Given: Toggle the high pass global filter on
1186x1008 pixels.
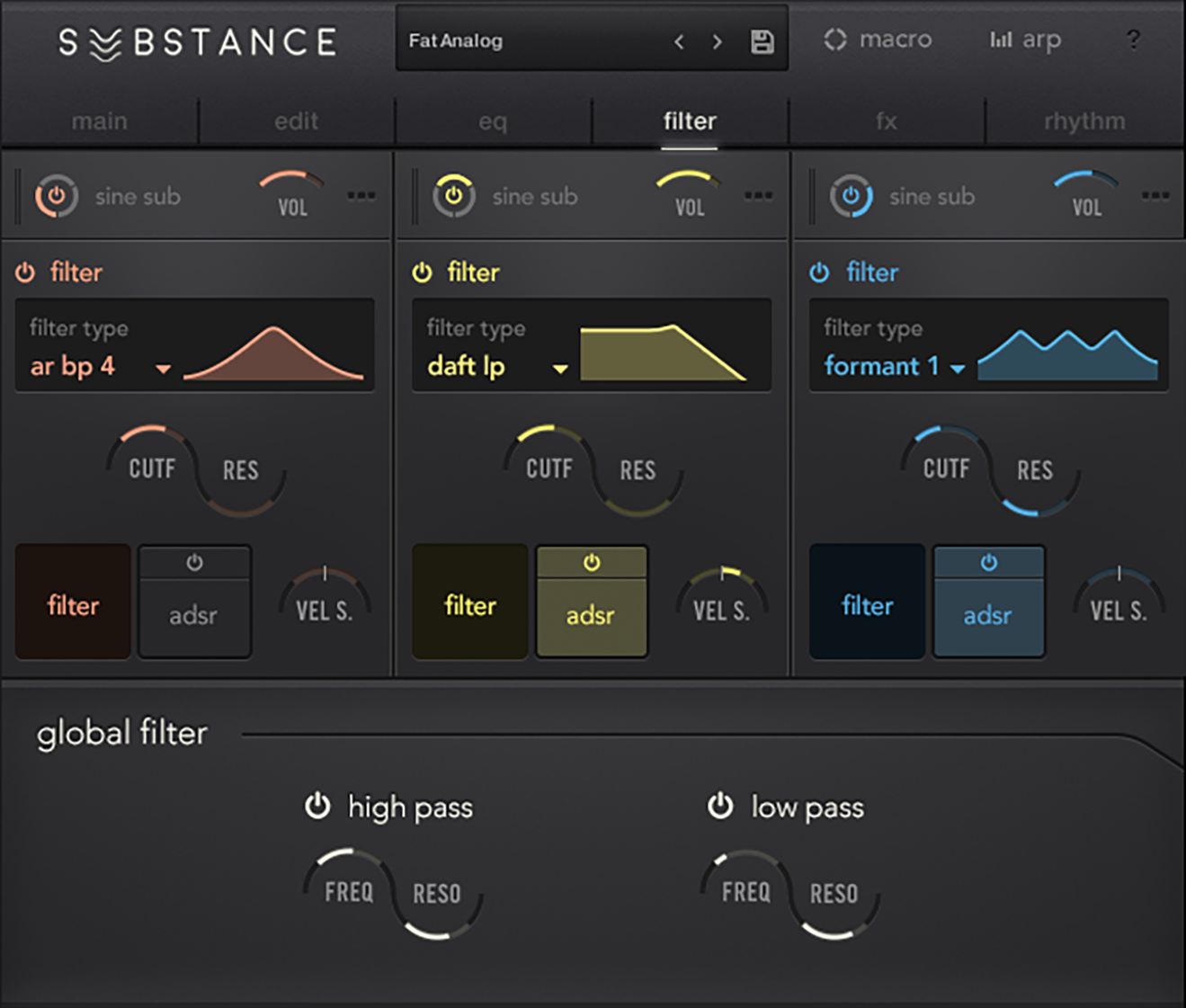Looking at the screenshot, I should (x=317, y=807).
